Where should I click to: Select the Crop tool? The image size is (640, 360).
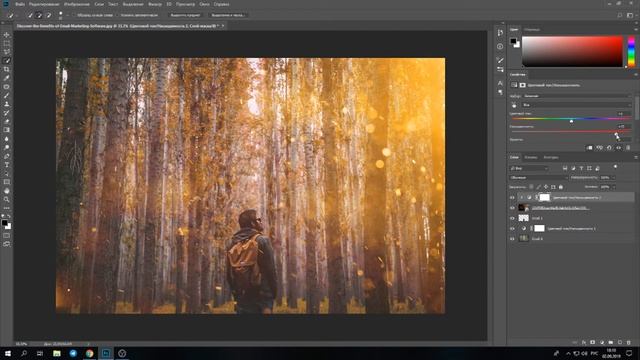click(x=7, y=69)
